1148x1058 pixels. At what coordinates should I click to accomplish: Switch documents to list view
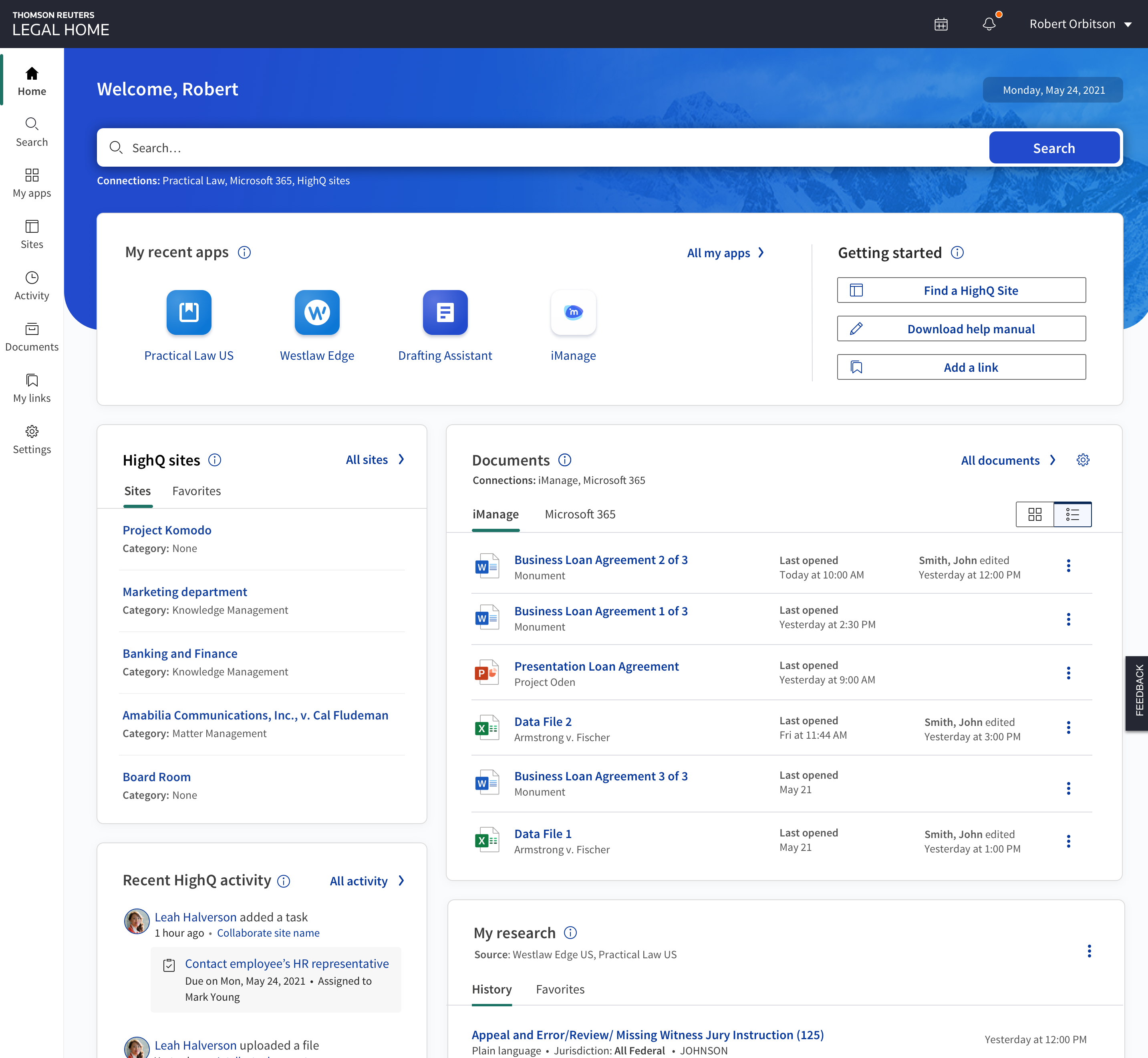pyautogui.click(x=1072, y=514)
